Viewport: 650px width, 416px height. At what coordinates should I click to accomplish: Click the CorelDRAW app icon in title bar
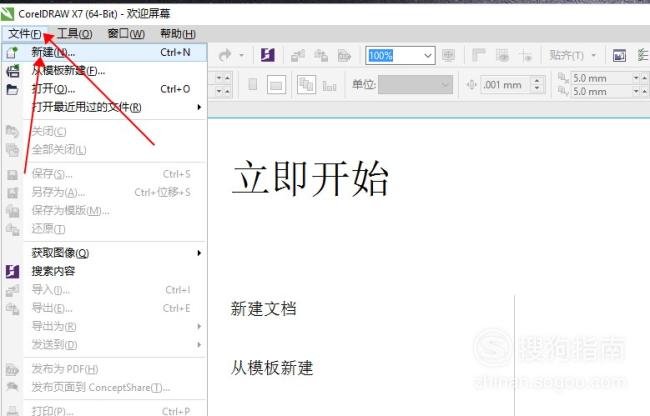(x=7, y=14)
